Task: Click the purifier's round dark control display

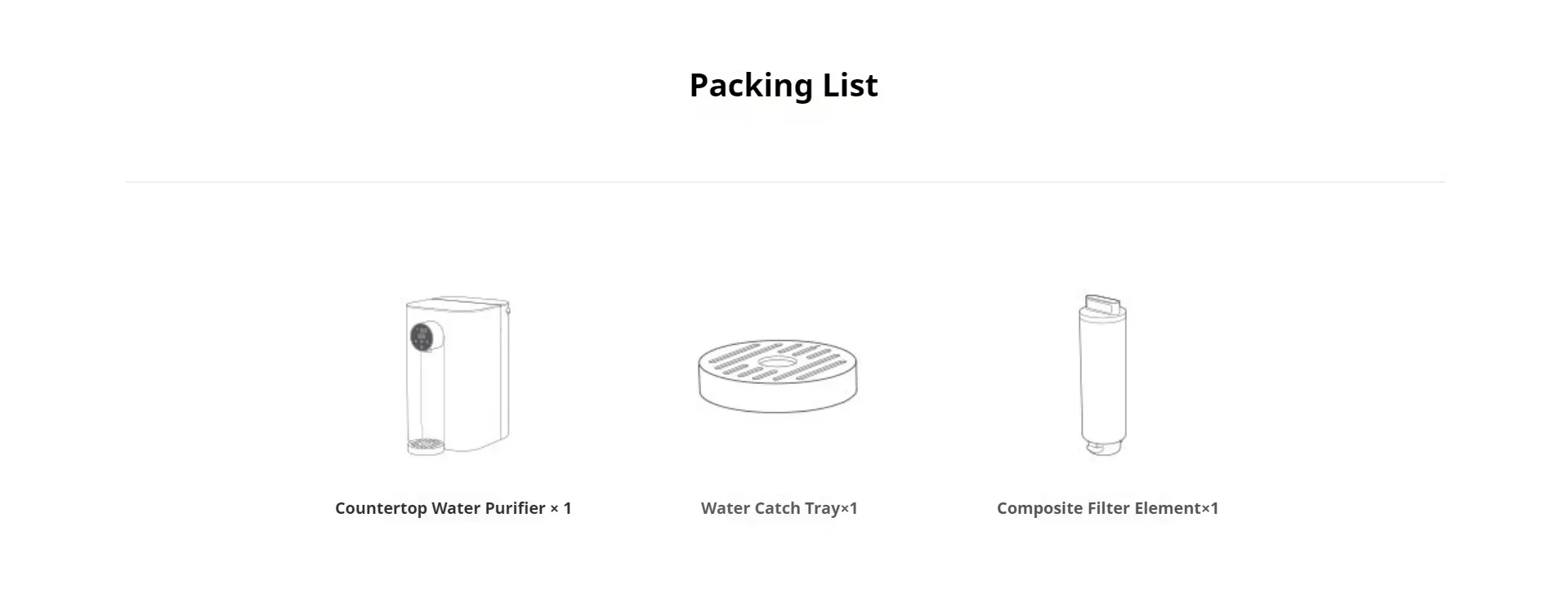Action: point(422,337)
